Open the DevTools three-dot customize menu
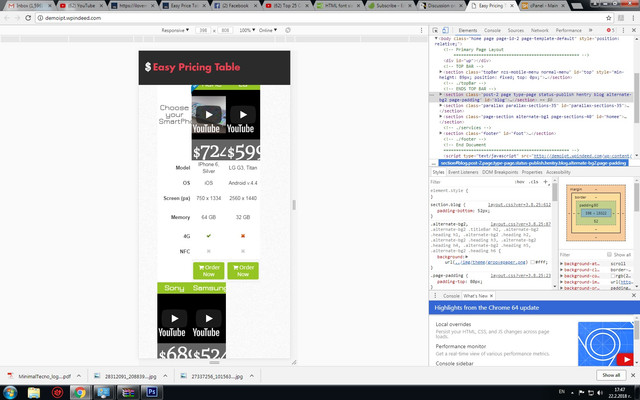Viewport: 640px width, 400px height. point(623,30)
